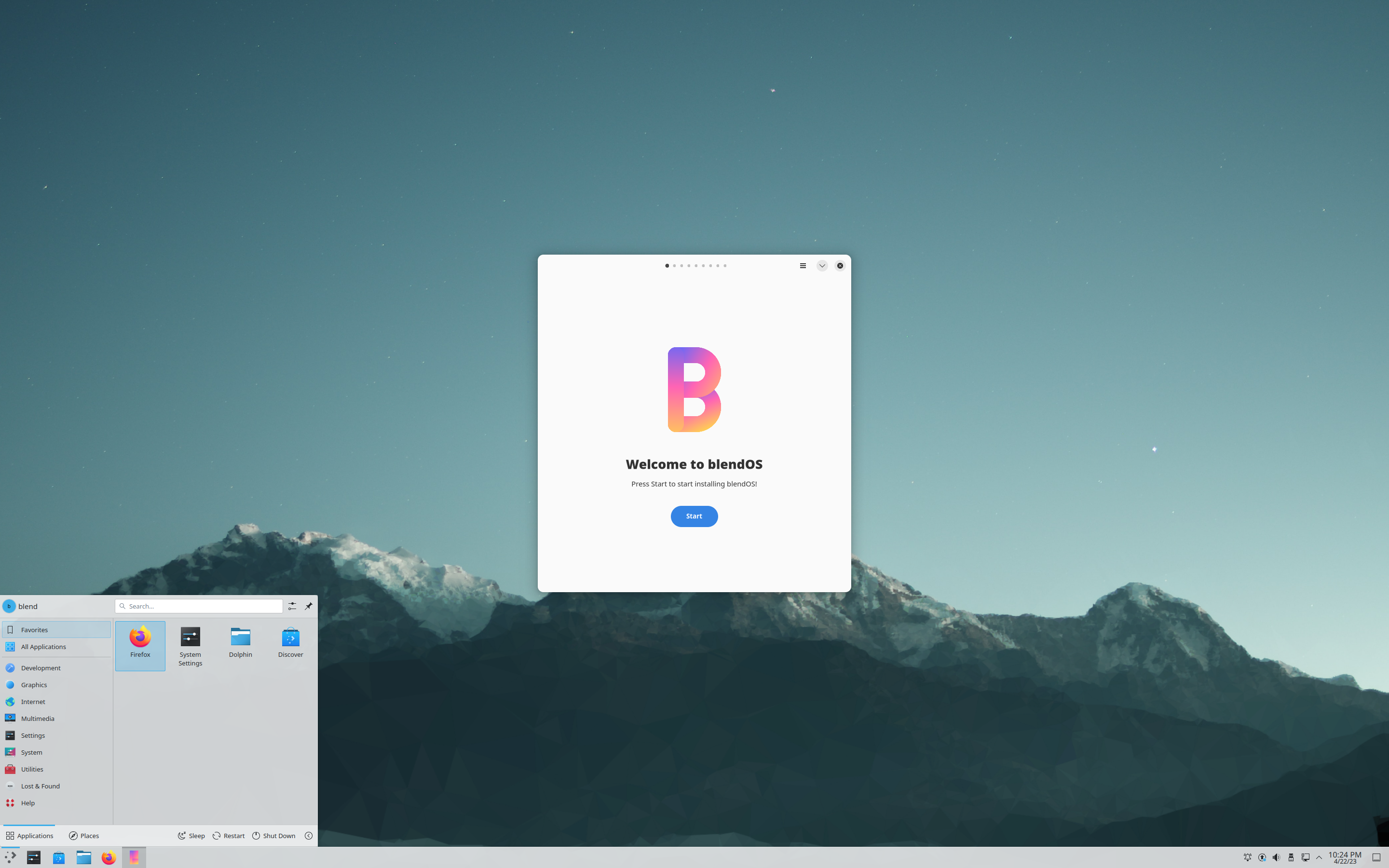
Task: Open the Graphics category
Action: pyautogui.click(x=56, y=685)
